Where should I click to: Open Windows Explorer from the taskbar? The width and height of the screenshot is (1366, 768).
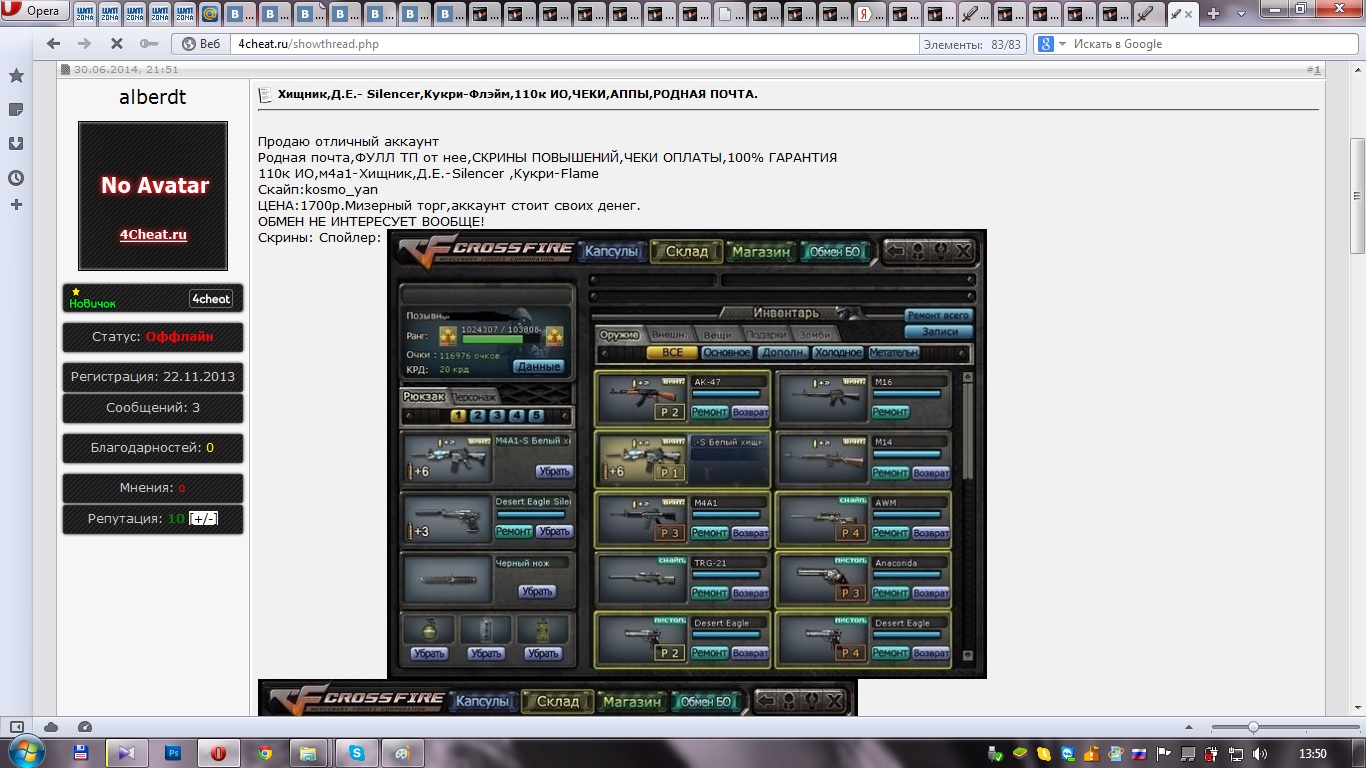310,752
